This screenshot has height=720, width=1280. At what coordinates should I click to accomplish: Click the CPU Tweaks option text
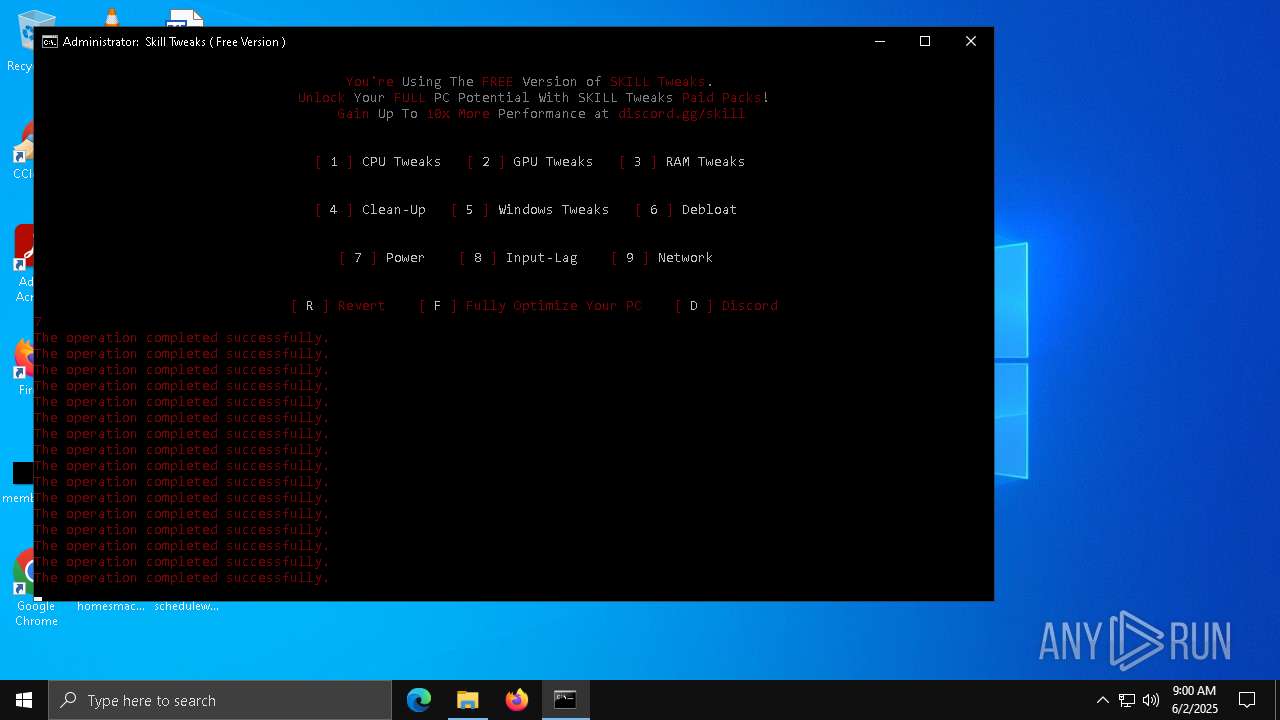point(401,162)
